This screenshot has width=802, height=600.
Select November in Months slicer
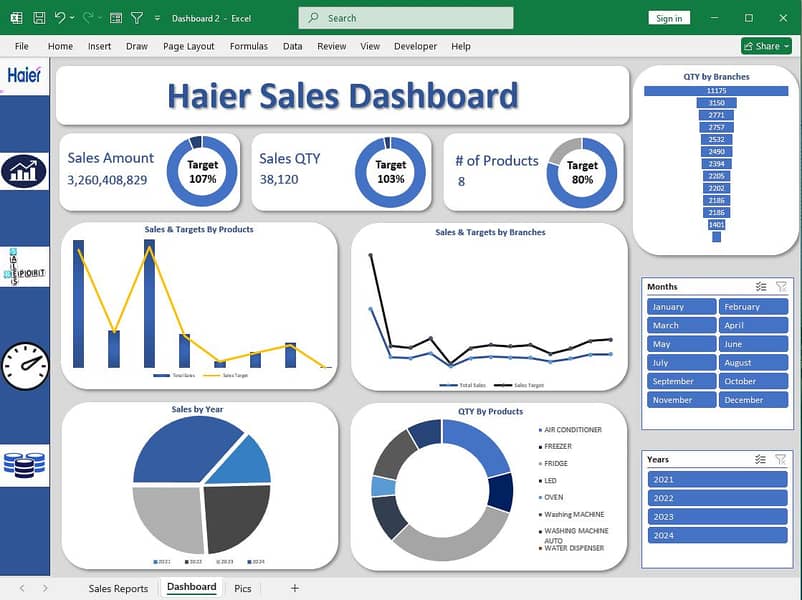(681, 400)
